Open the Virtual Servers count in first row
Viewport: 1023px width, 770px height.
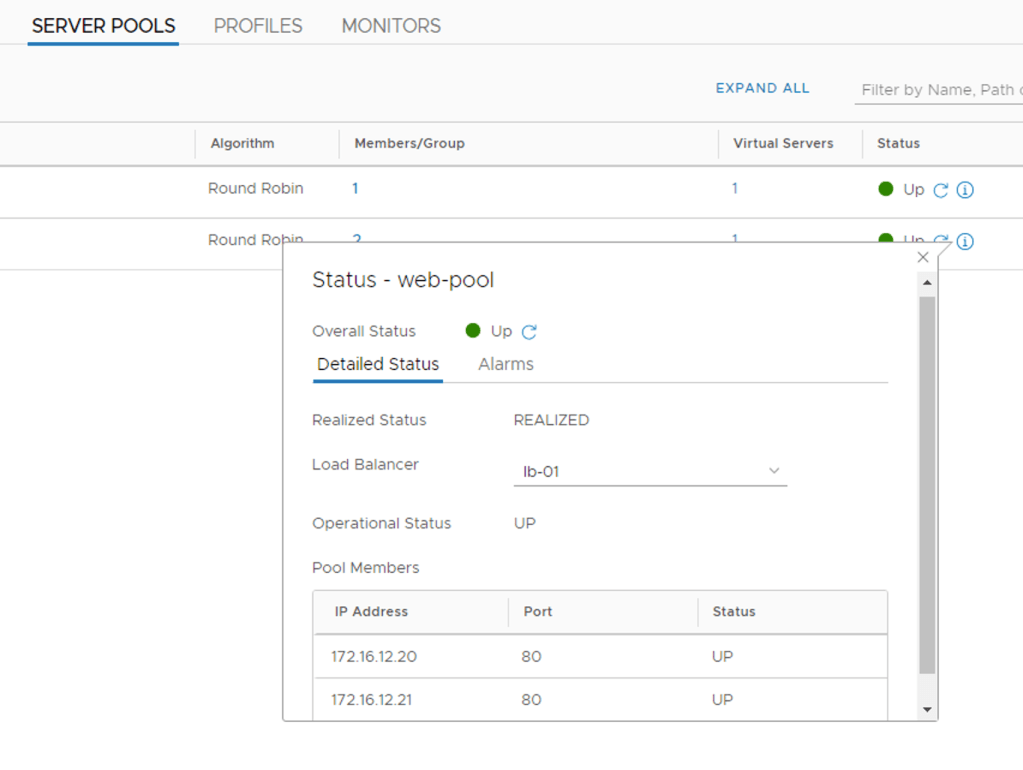click(x=735, y=188)
